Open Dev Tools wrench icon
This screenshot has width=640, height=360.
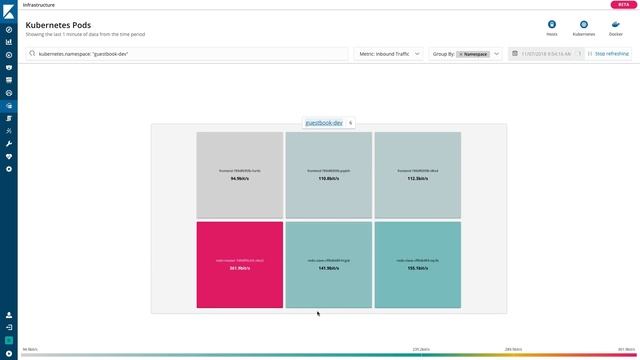[x=9, y=144]
